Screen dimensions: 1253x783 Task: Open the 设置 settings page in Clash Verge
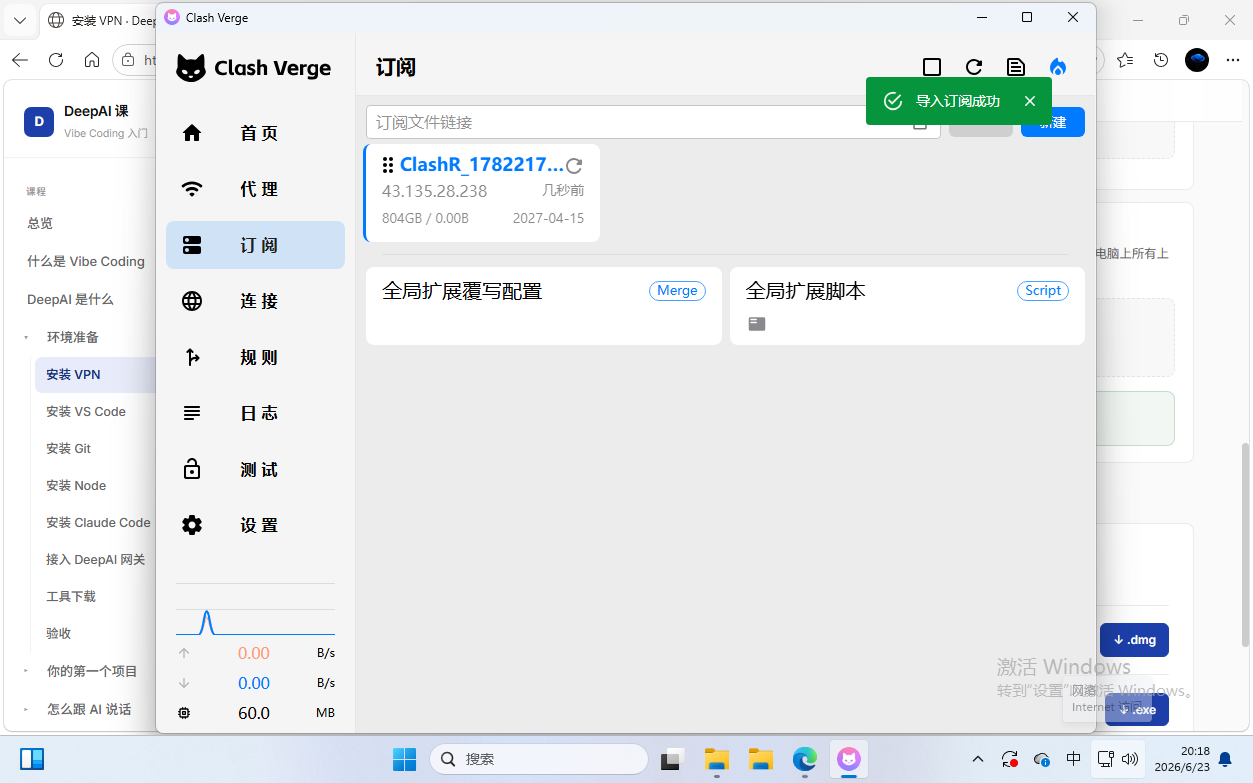pos(255,525)
